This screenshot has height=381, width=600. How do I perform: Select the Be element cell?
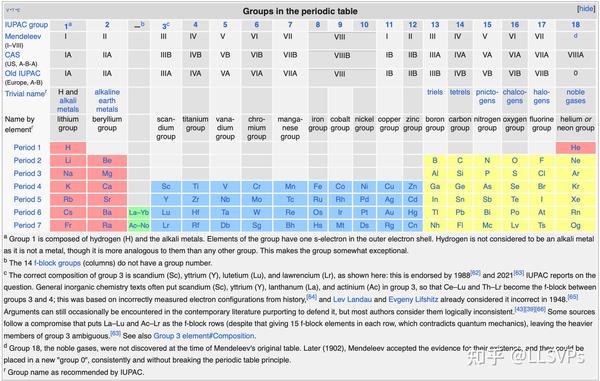(107, 160)
